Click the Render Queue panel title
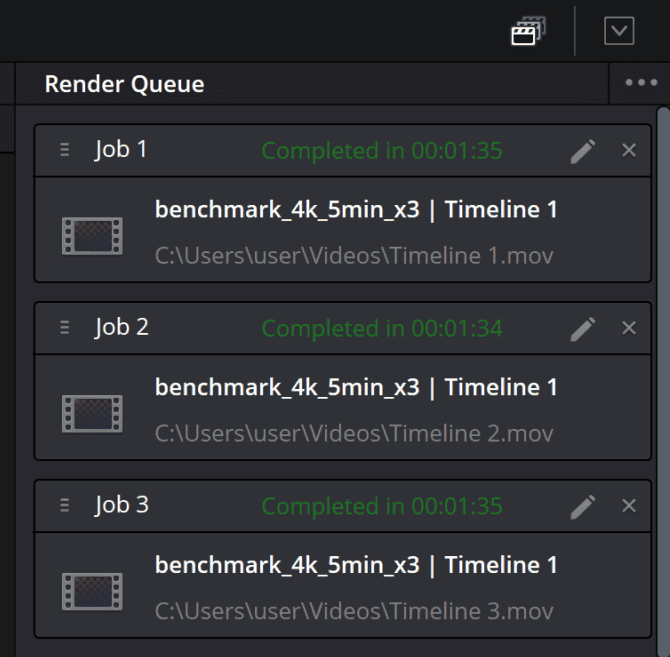670x657 pixels. pos(124,84)
